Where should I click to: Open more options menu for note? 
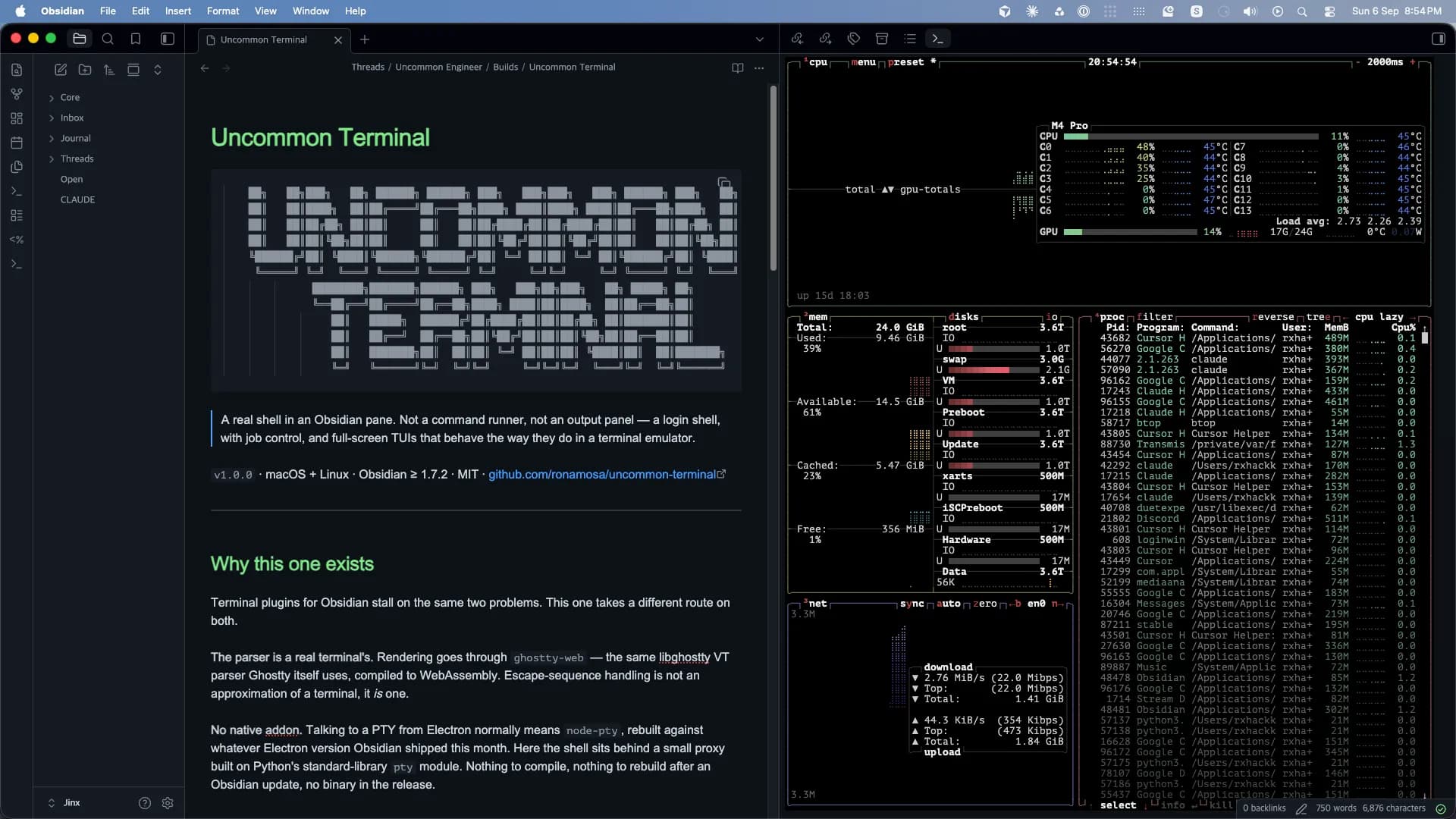759,67
